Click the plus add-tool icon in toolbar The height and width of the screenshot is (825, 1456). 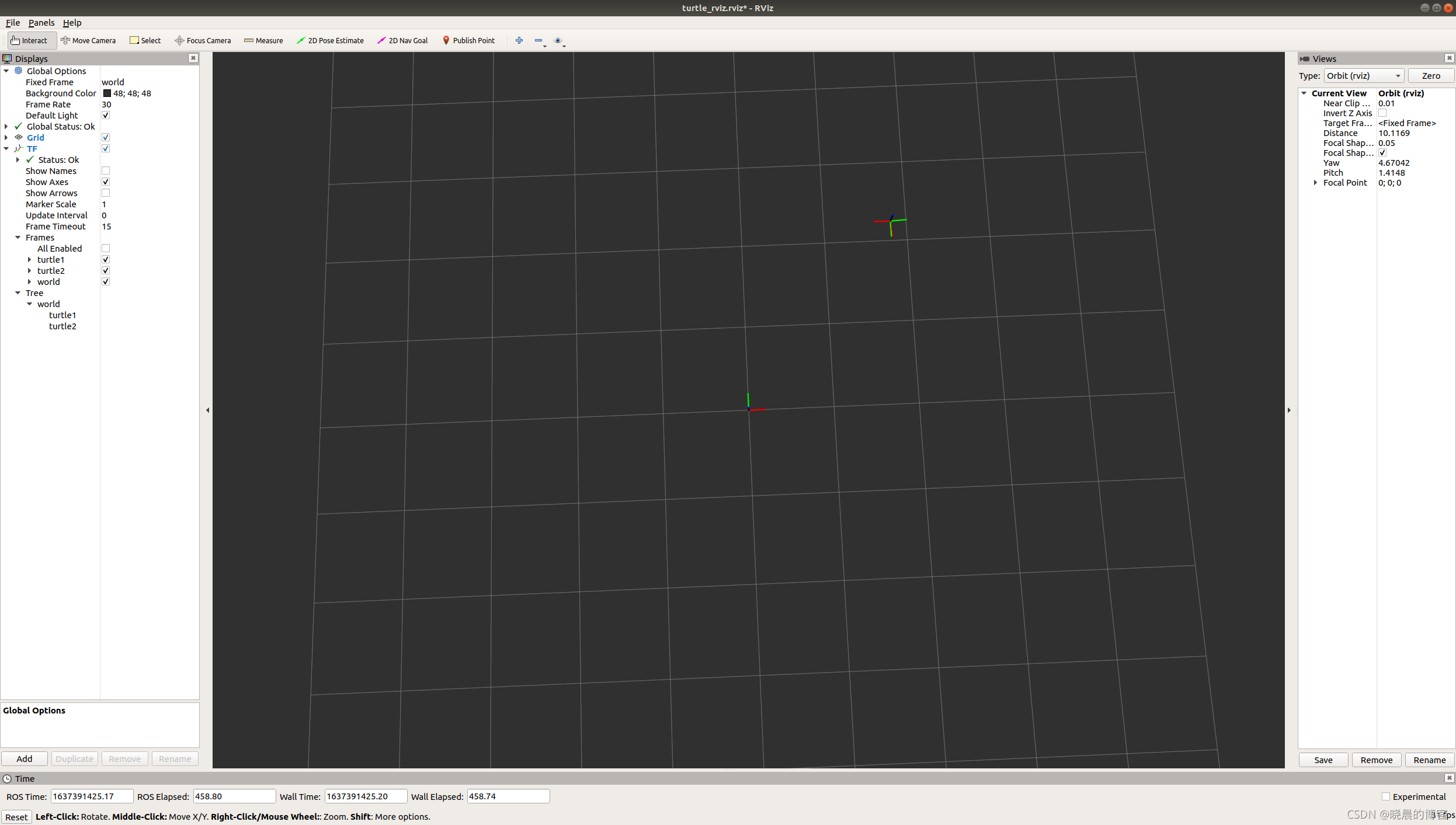pos(519,40)
